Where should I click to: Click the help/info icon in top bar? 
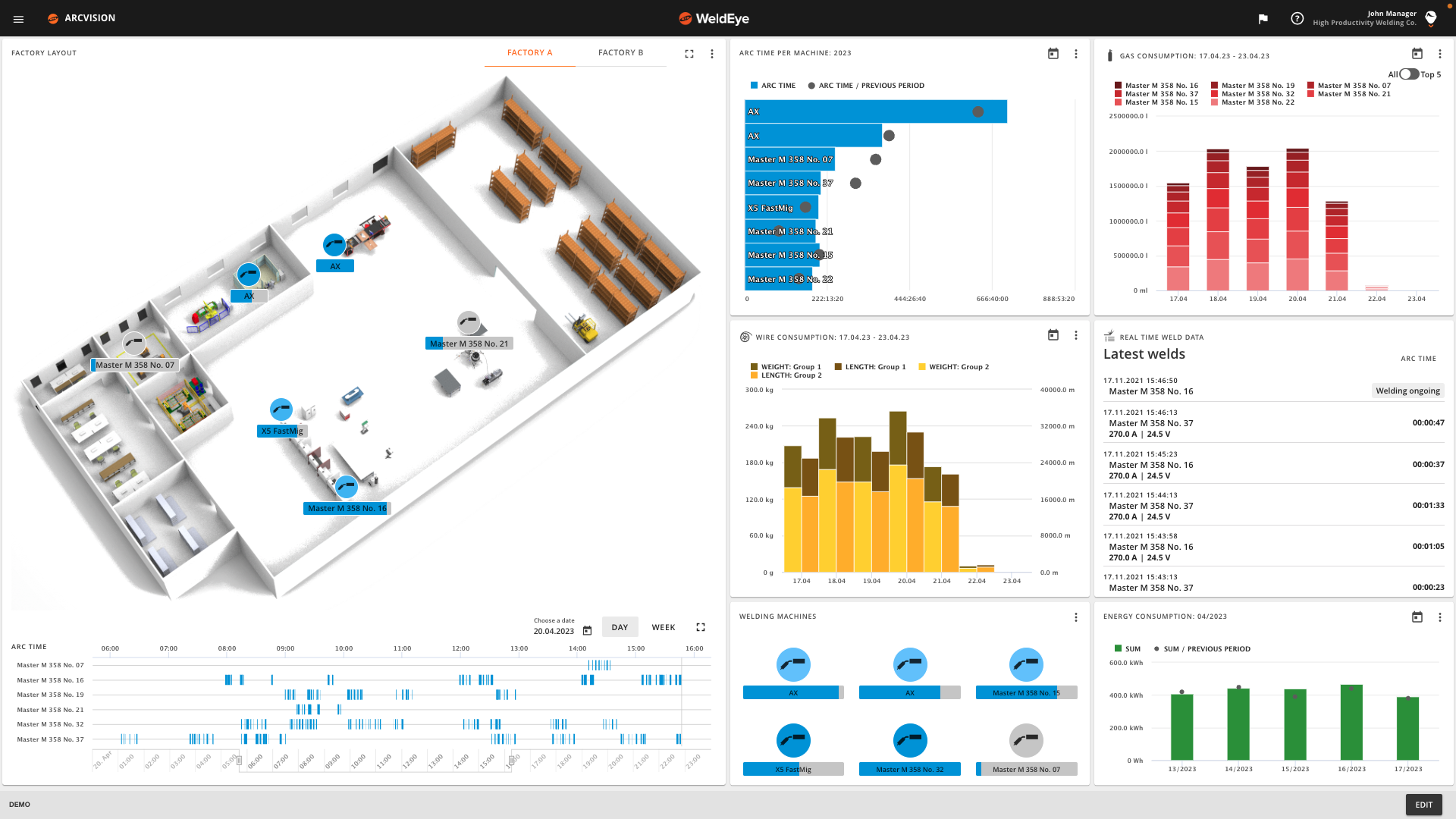(1297, 18)
